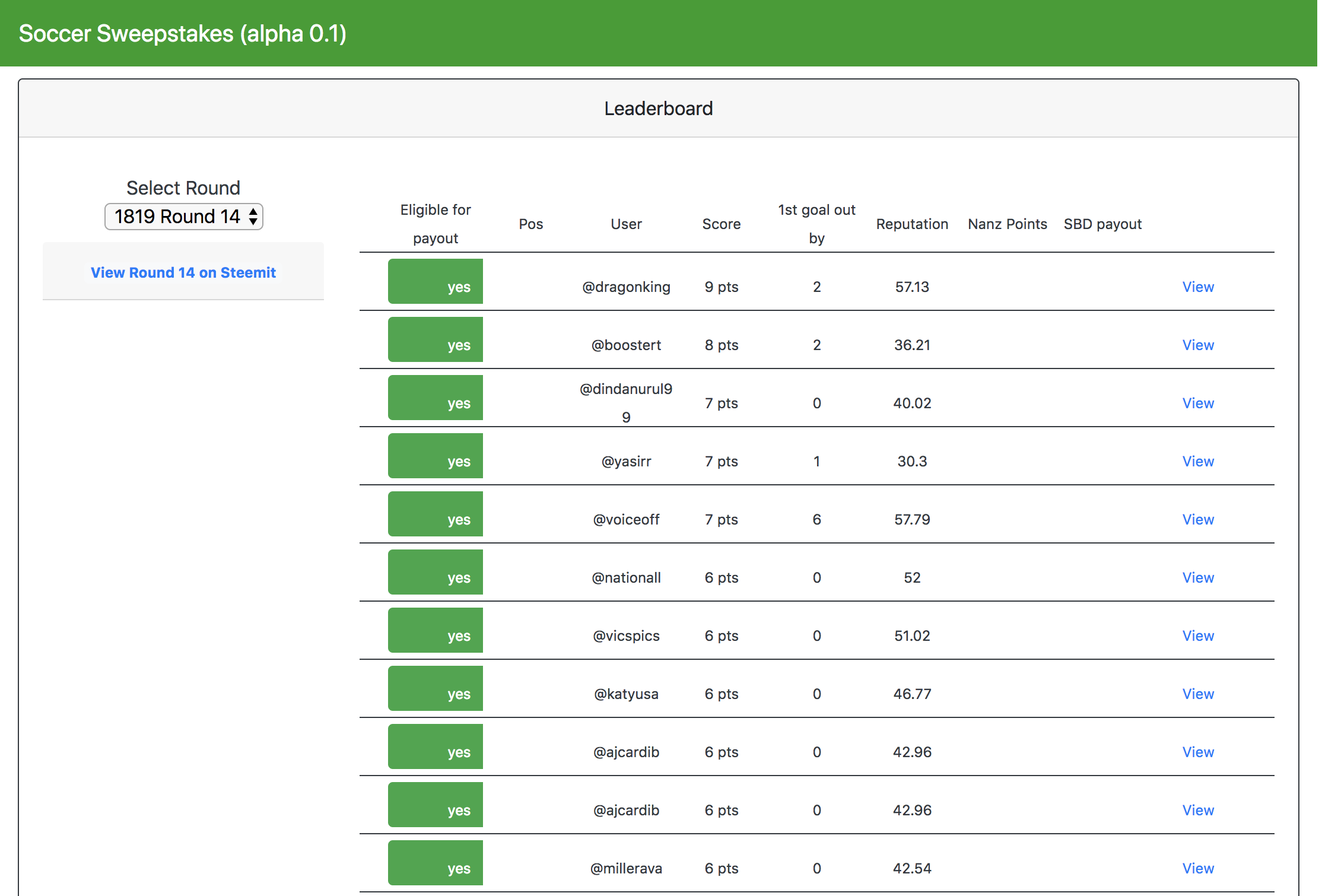Click username @nationall
The width and height of the screenshot is (1322, 896).
tap(626, 577)
